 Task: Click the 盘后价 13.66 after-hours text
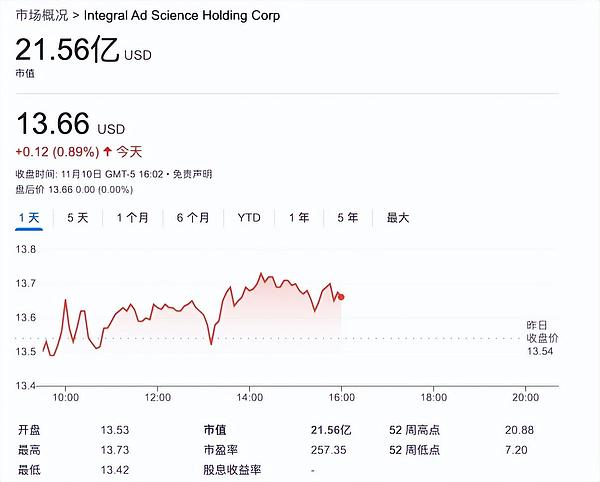tap(74, 189)
